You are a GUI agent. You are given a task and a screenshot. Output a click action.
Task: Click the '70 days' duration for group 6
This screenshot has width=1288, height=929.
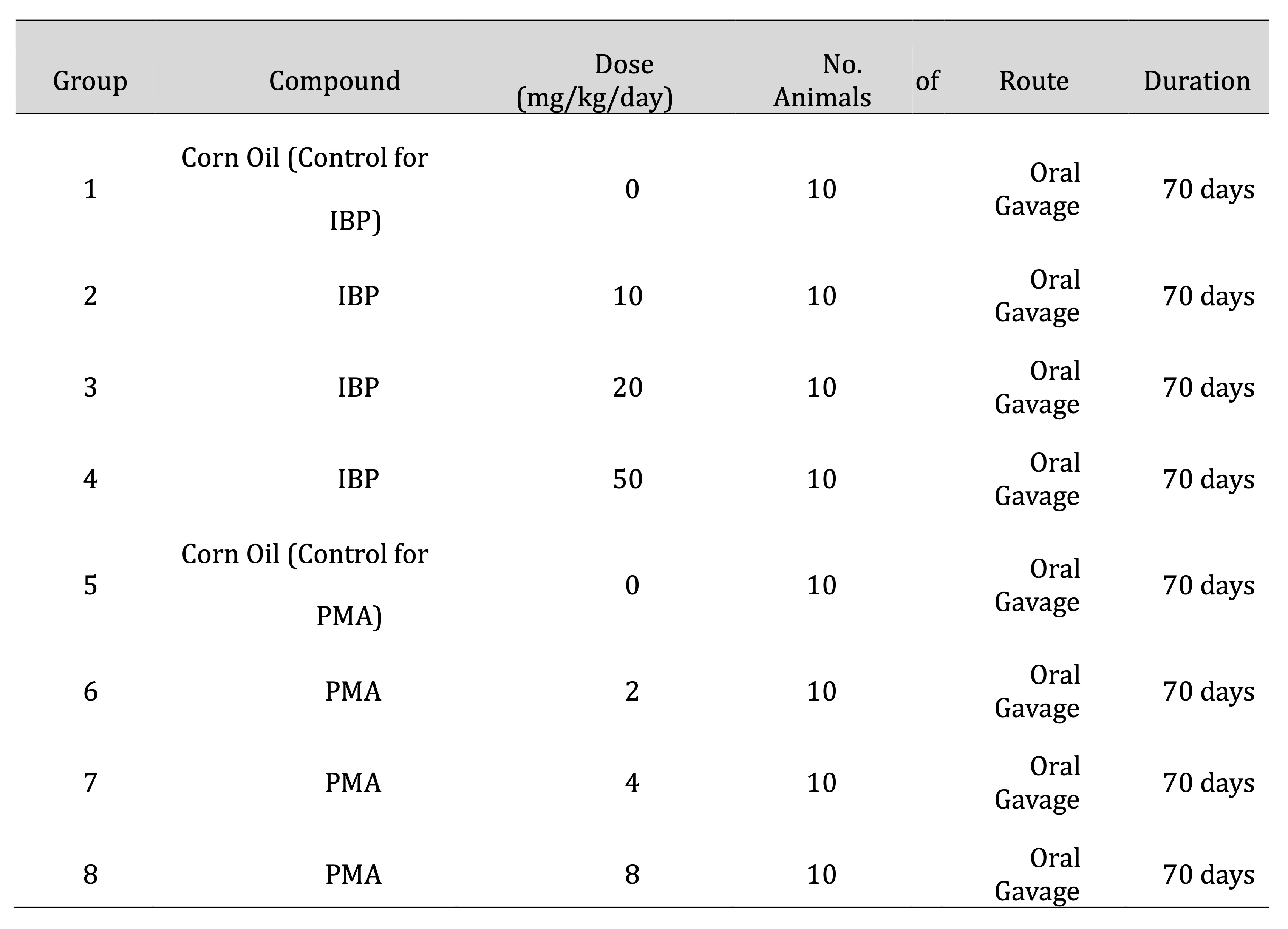1209,692
